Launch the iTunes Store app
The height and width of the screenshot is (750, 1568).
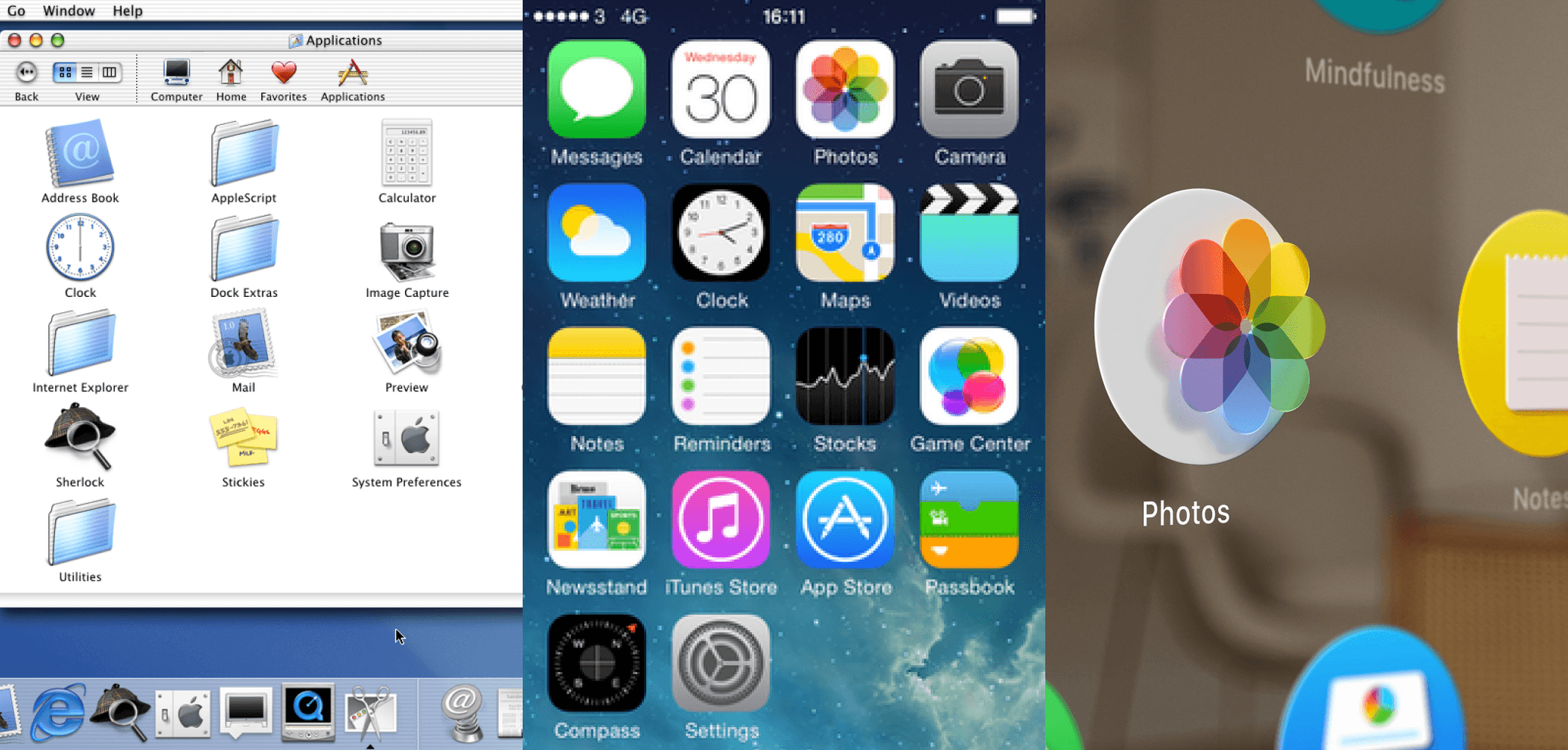pyautogui.click(x=721, y=520)
